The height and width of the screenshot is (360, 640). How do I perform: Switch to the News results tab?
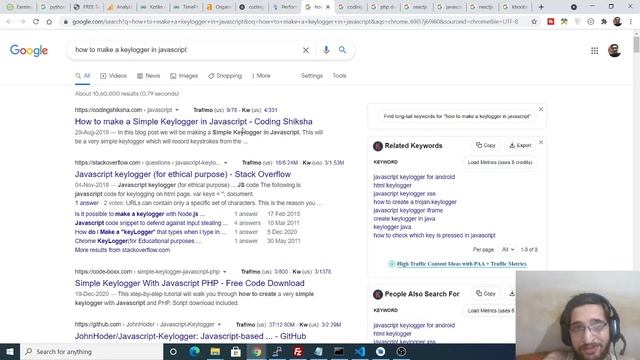click(x=149, y=76)
